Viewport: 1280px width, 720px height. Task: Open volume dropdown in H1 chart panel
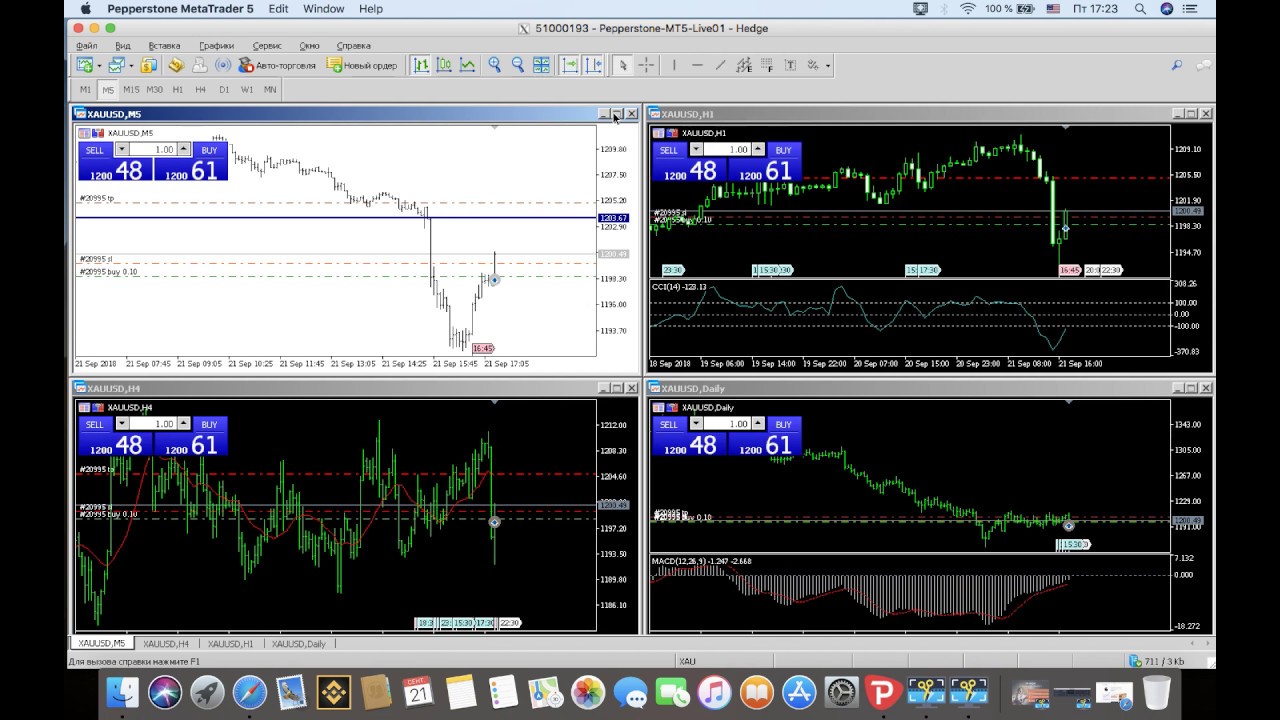[696, 149]
